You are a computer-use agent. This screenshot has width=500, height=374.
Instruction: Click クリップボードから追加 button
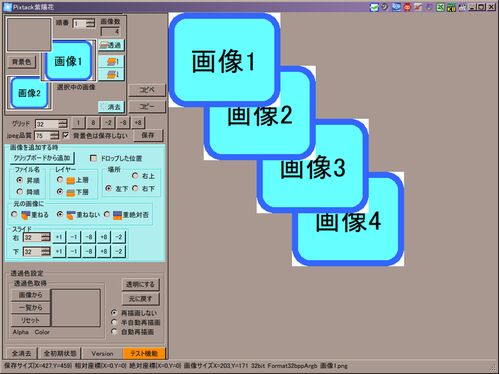42,158
